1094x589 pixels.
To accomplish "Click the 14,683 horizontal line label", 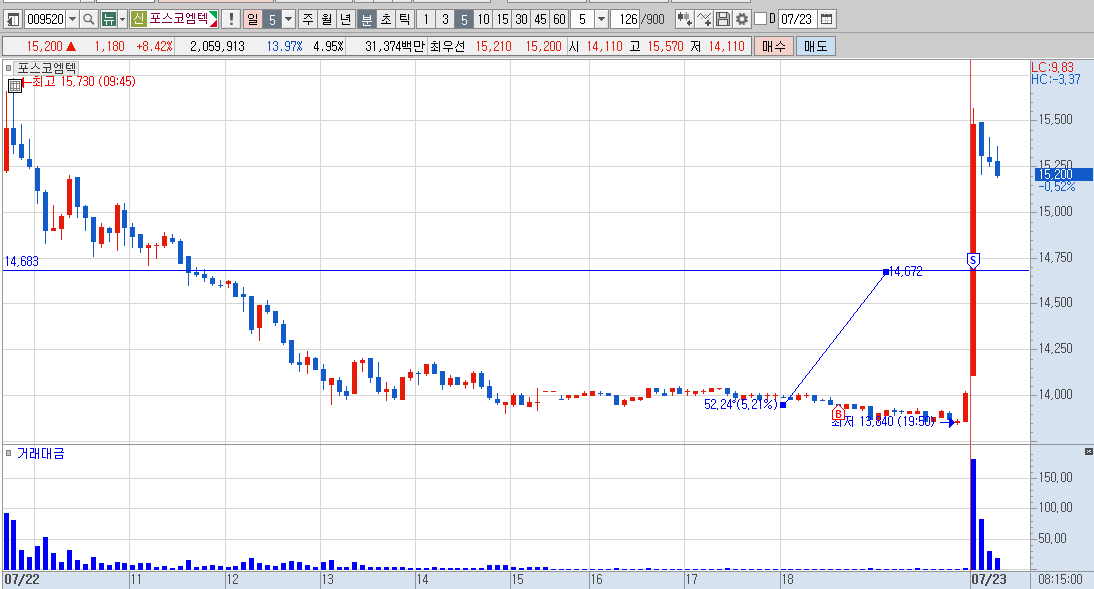I will [x=22, y=261].
